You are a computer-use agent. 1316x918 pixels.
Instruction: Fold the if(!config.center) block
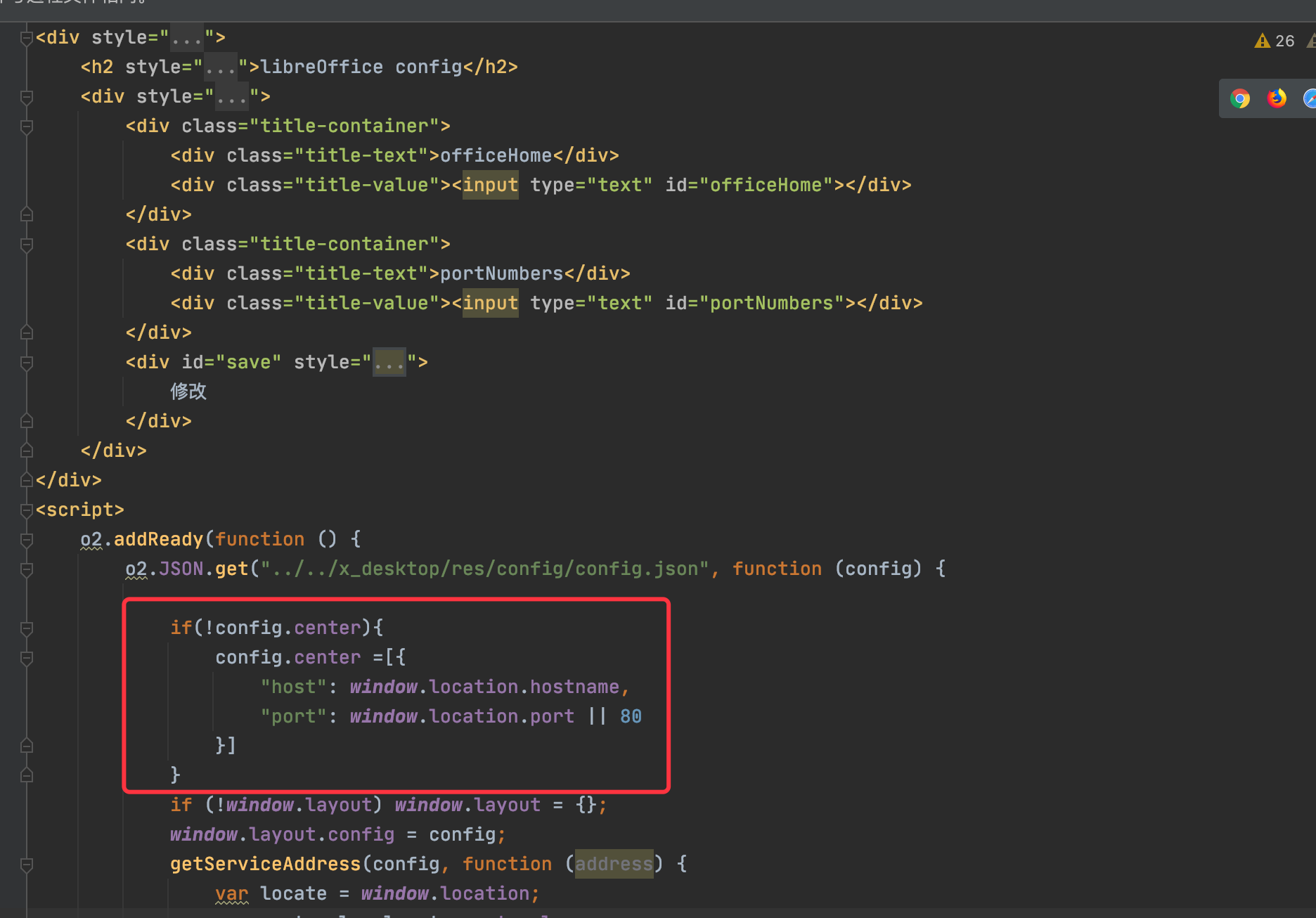coord(27,628)
